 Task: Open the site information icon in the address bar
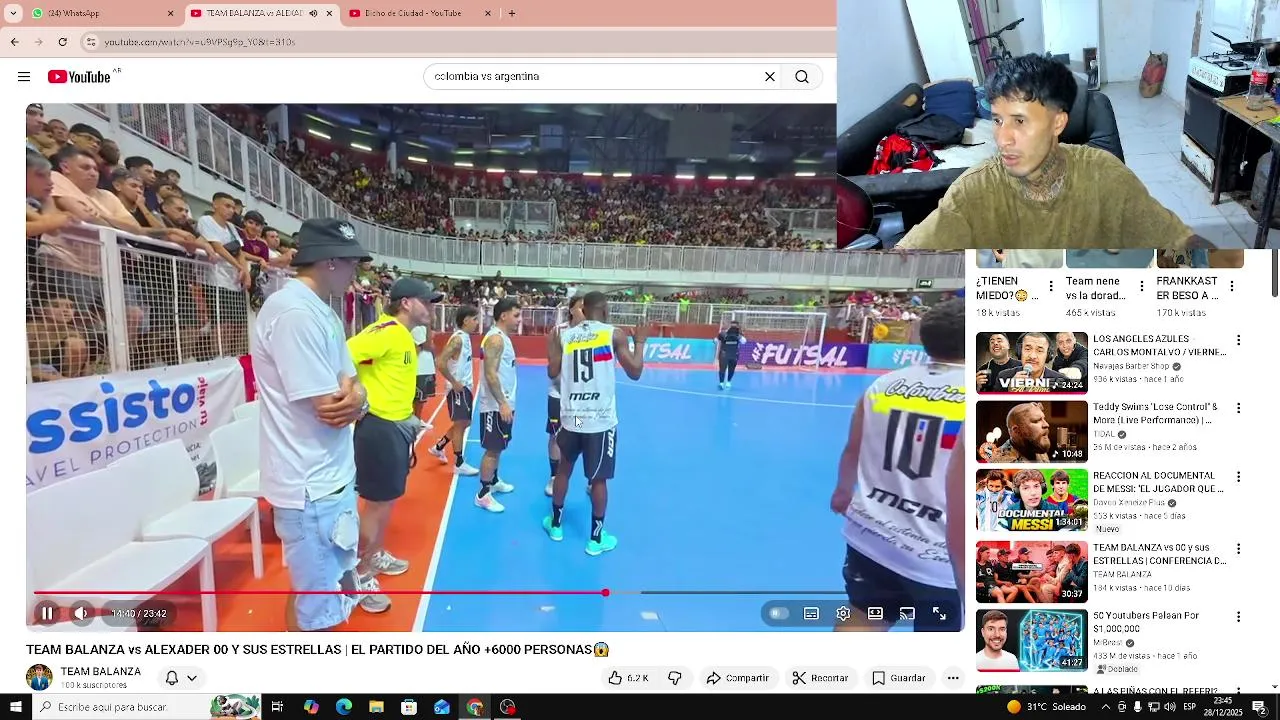pyautogui.click(x=91, y=42)
